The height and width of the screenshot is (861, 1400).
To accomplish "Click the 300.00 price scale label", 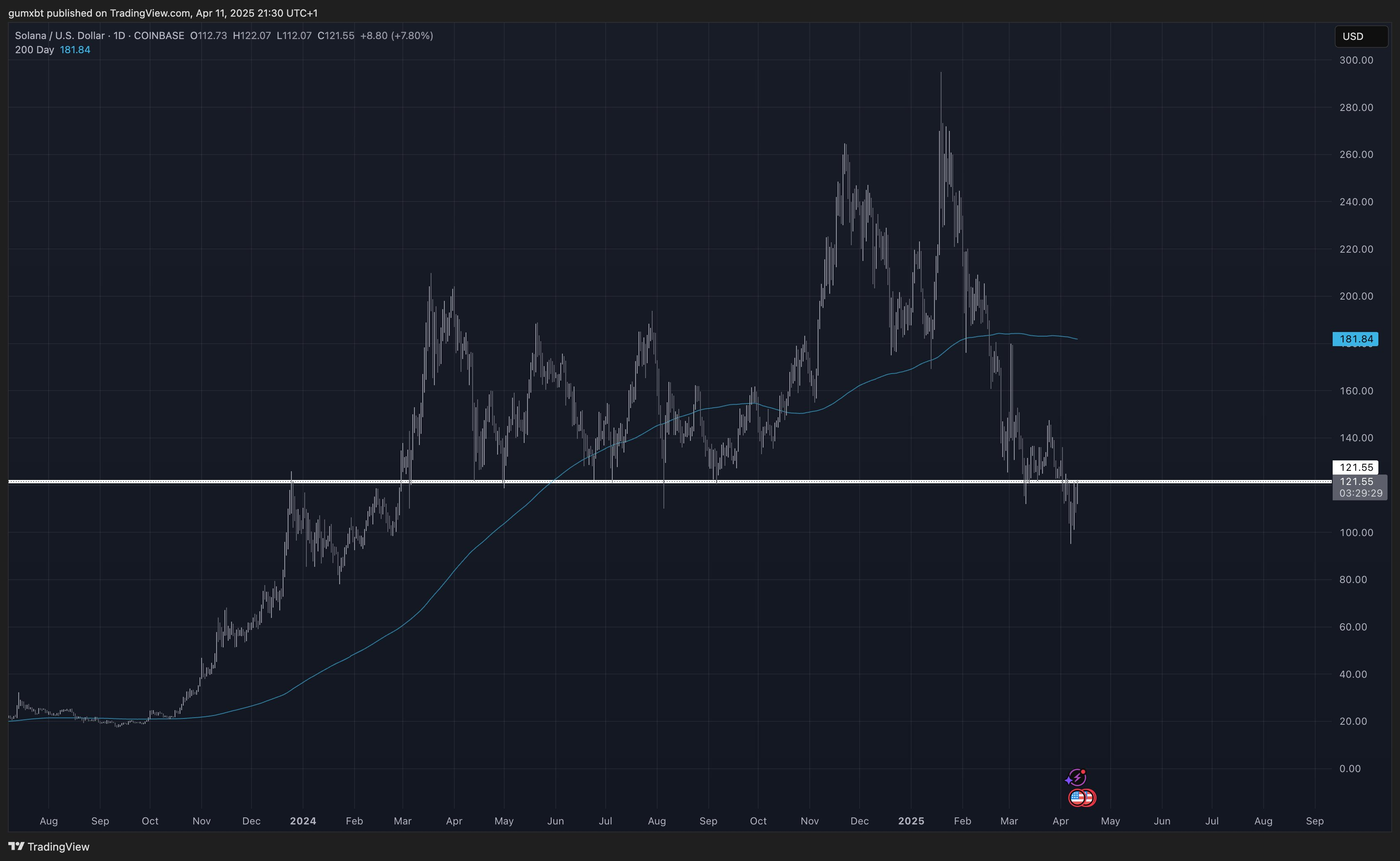I will pyautogui.click(x=1356, y=60).
